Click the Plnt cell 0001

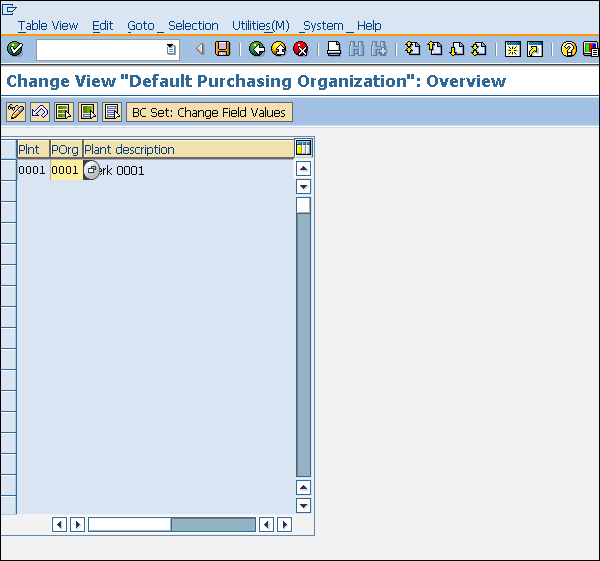[x=33, y=170]
